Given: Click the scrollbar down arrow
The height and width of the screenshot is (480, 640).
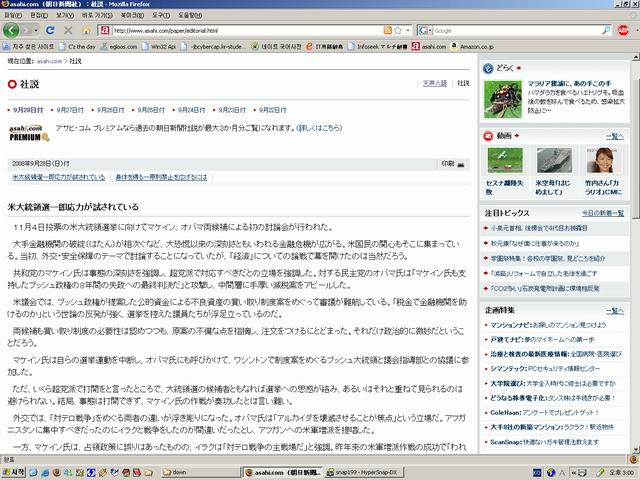Looking at the screenshot, I should click(x=636, y=450).
